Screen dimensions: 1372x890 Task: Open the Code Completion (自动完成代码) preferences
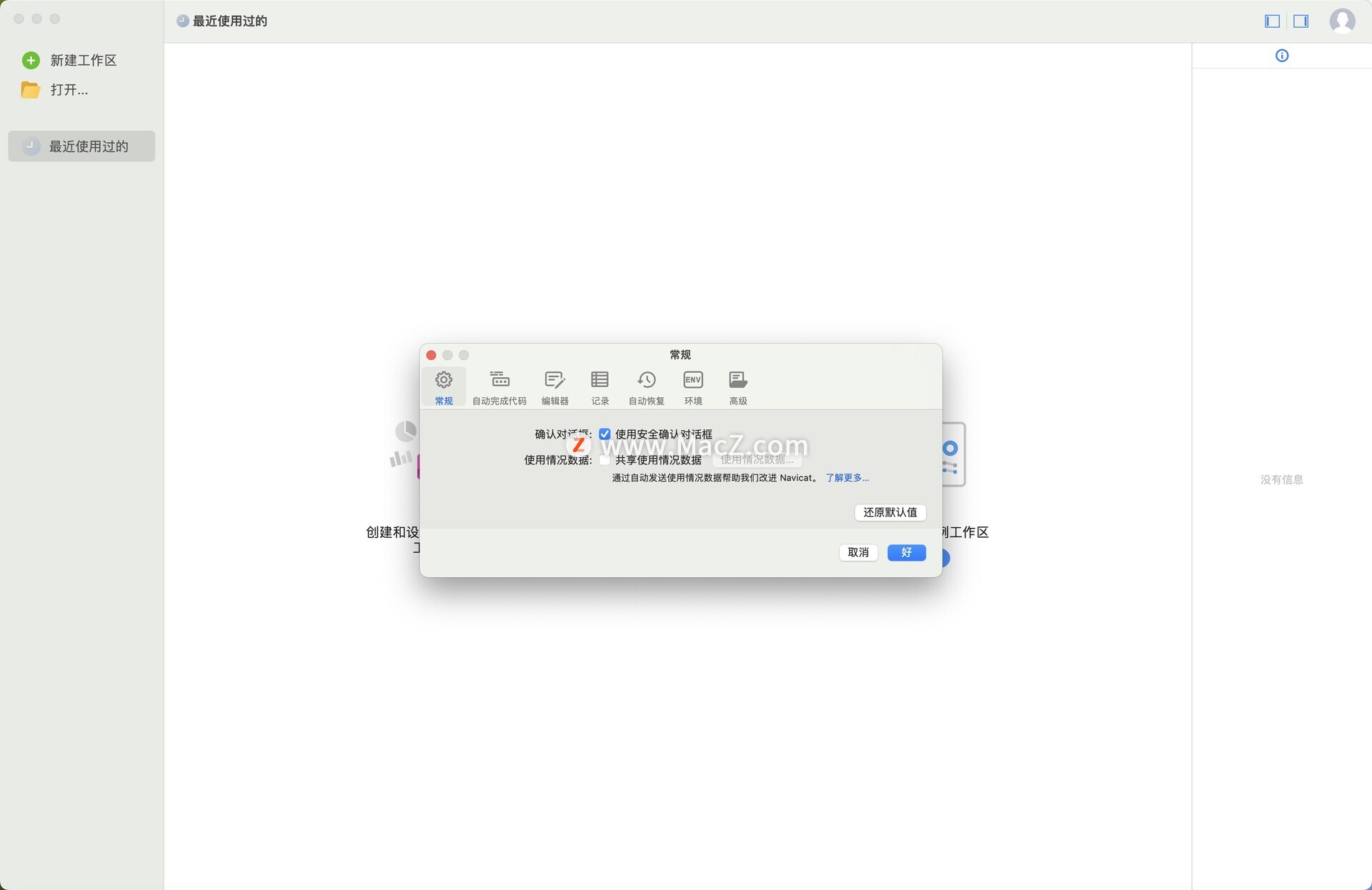(499, 386)
